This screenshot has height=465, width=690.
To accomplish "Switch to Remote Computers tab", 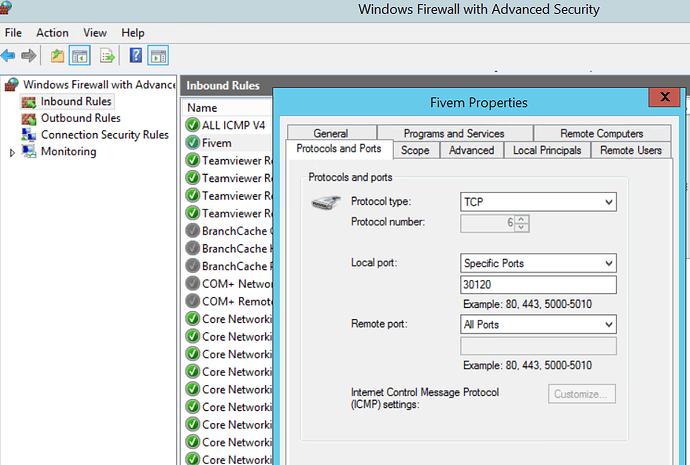I will point(602,133).
